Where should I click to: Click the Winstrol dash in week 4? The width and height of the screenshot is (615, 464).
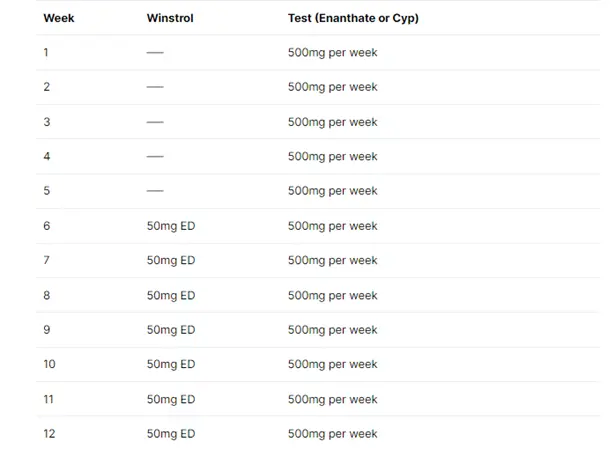[x=155, y=157]
